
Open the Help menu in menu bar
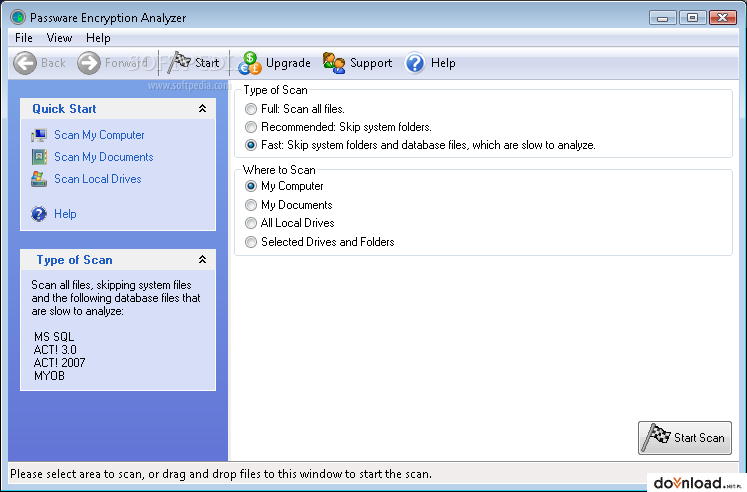click(98, 38)
